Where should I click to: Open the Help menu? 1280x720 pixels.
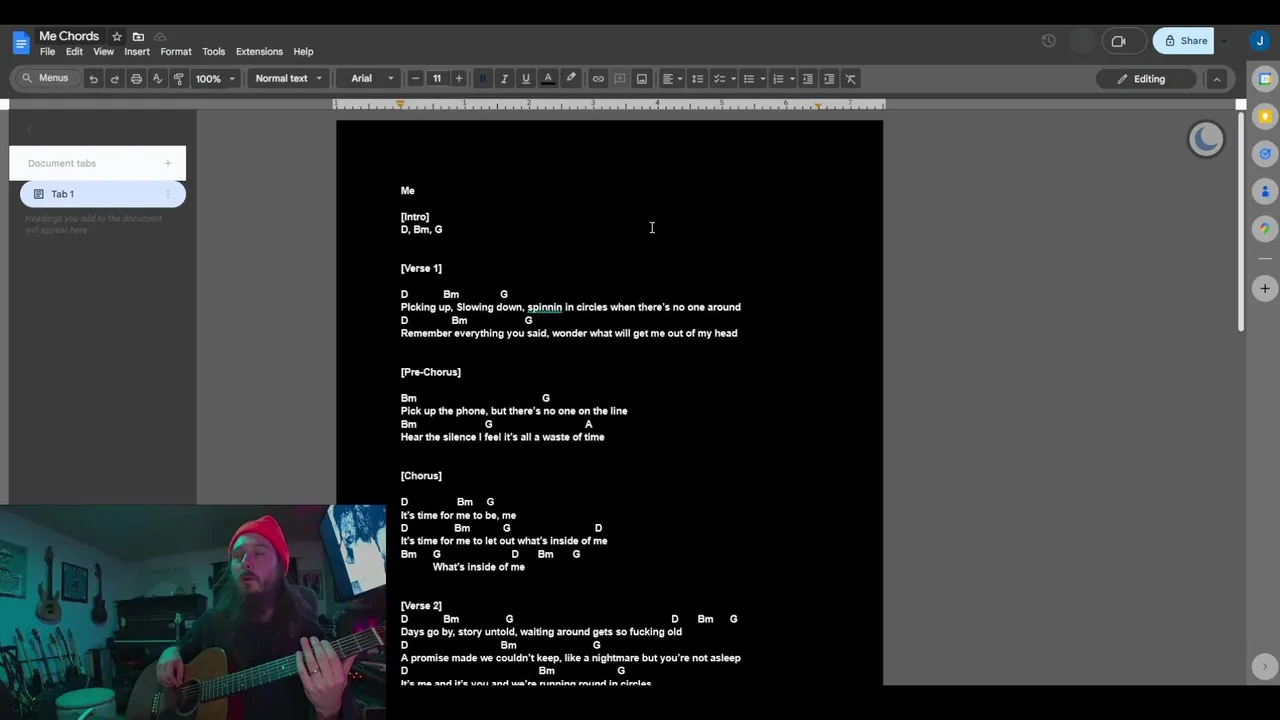(304, 52)
